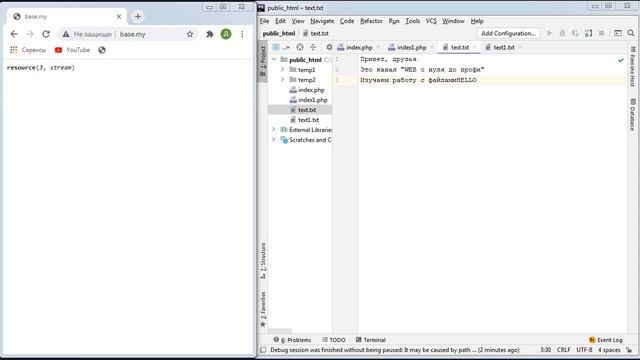The height and width of the screenshot is (360, 640).
Task: Toggle the Database side tab
Action: point(633,115)
